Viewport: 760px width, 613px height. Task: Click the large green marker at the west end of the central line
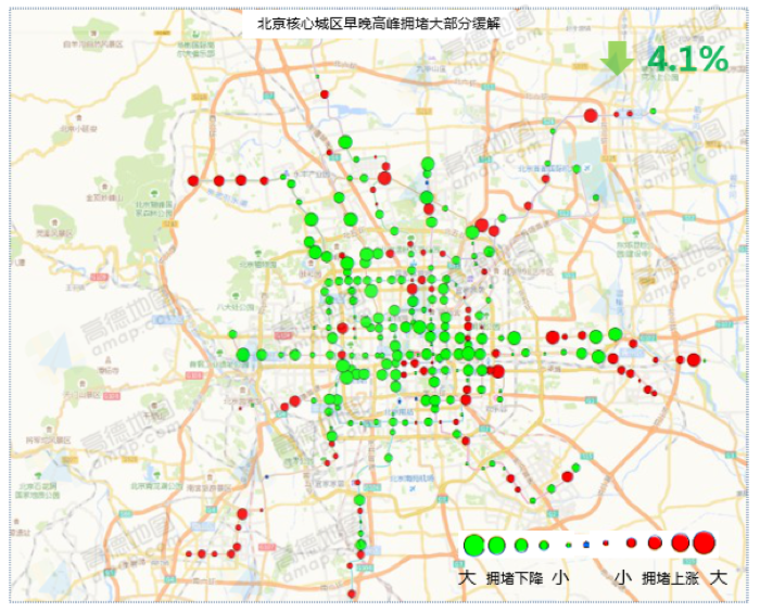(x=243, y=354)
